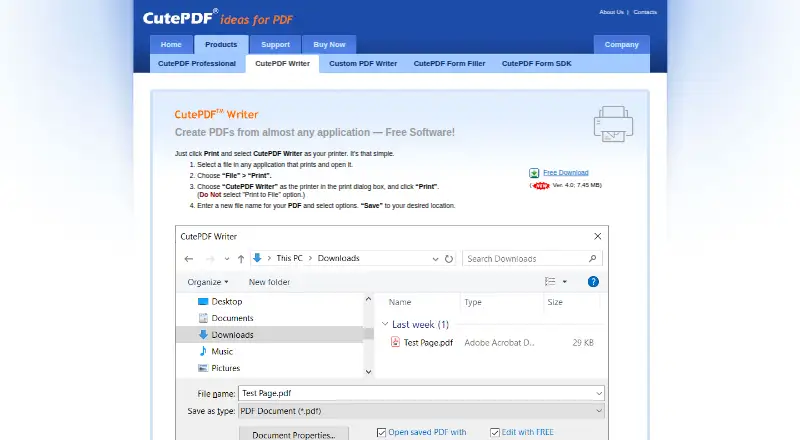The image size is (800, 440).
Task: Click the Documents folder icon
Action: point(203,318)
